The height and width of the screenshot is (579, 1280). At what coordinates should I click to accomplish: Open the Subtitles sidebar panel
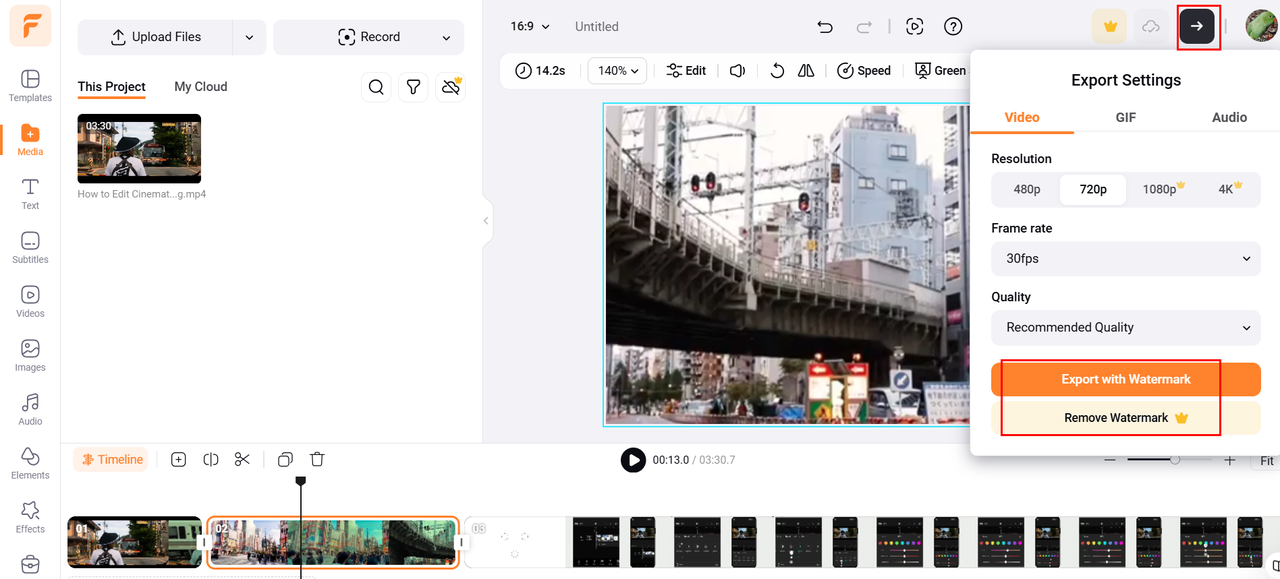click(30, 248)
